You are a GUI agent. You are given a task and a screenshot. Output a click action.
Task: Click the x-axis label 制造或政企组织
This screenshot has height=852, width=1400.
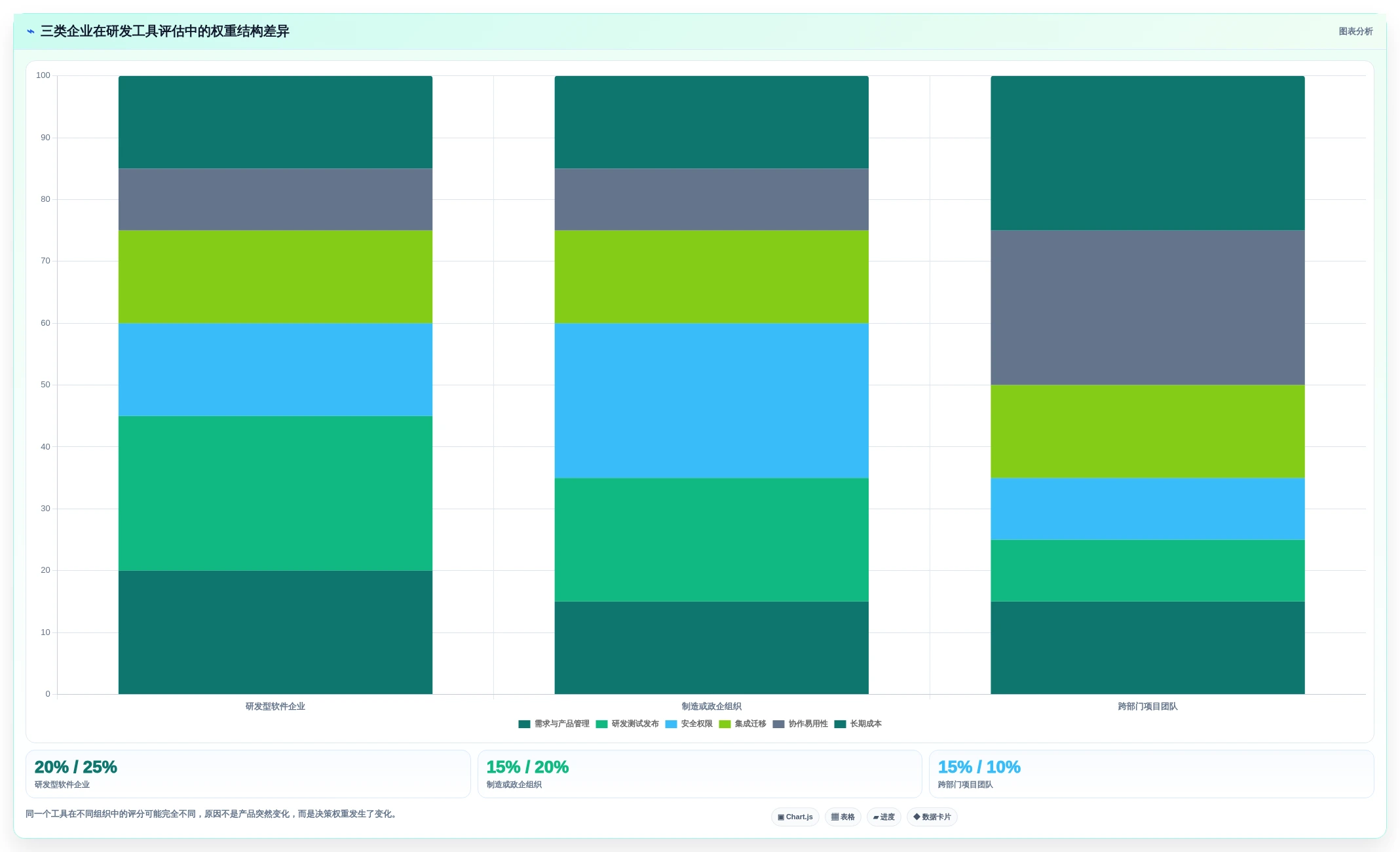(711, 707)
